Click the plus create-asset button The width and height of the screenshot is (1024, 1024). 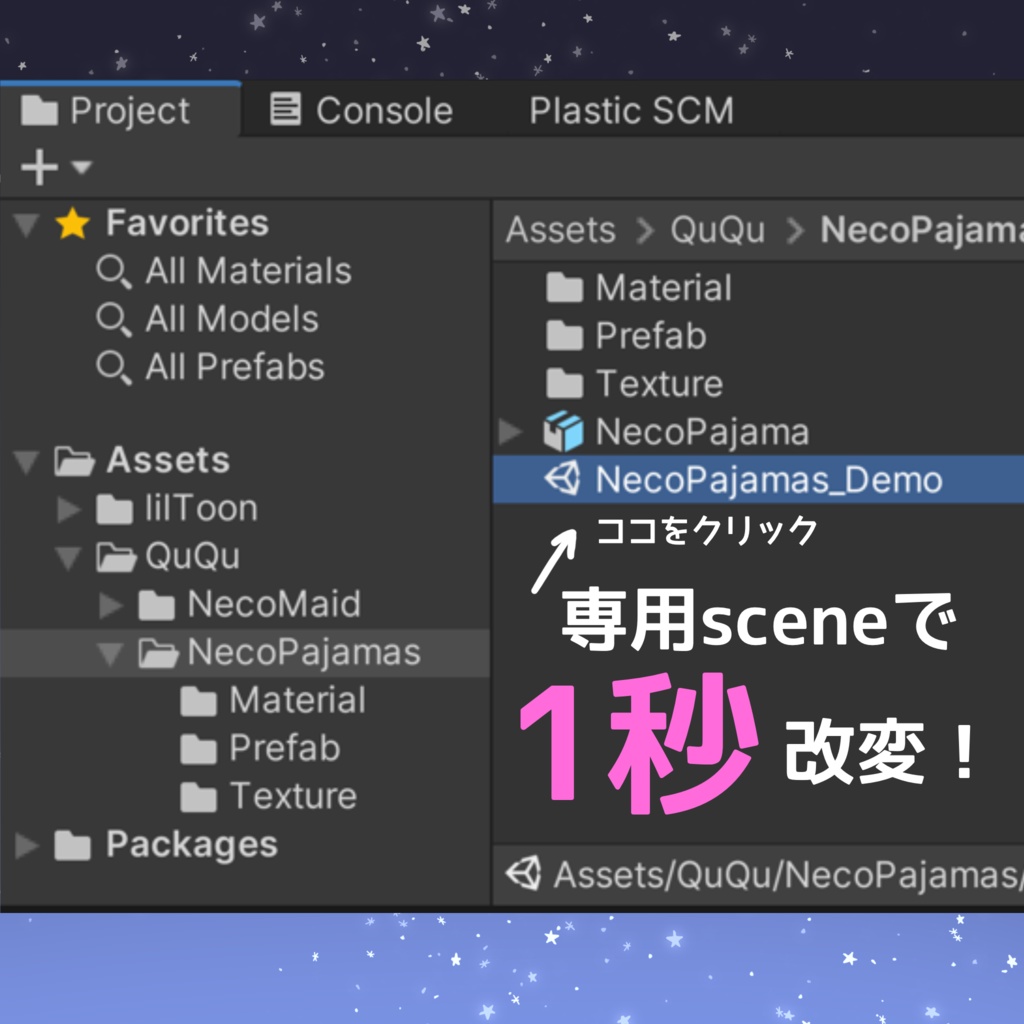[x=39, y=167]
